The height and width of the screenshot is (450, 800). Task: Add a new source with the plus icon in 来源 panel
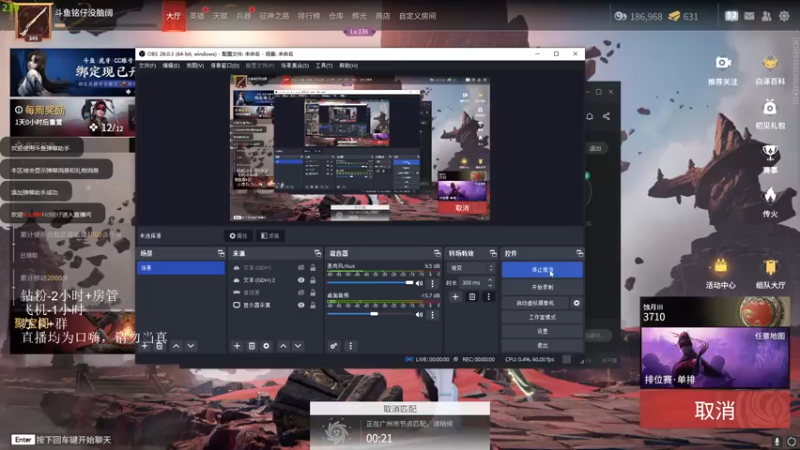(237, 346)
